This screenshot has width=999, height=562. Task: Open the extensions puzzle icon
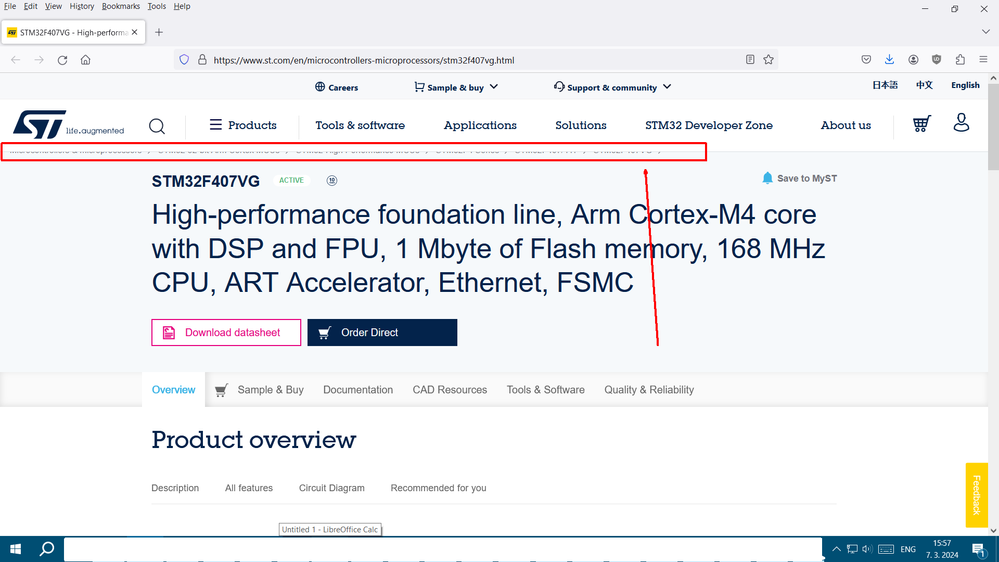point(960,60)
